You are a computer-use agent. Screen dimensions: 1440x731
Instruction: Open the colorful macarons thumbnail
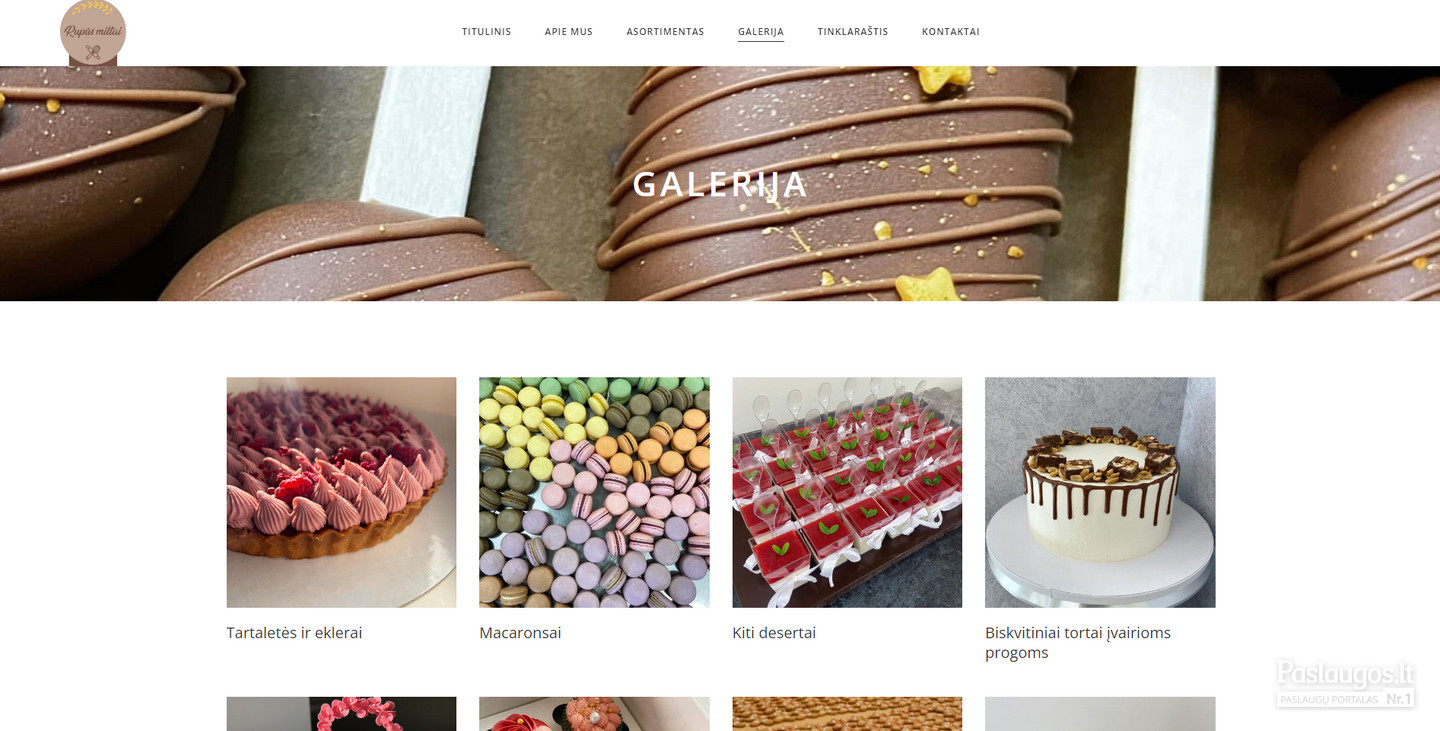(594, 492)
